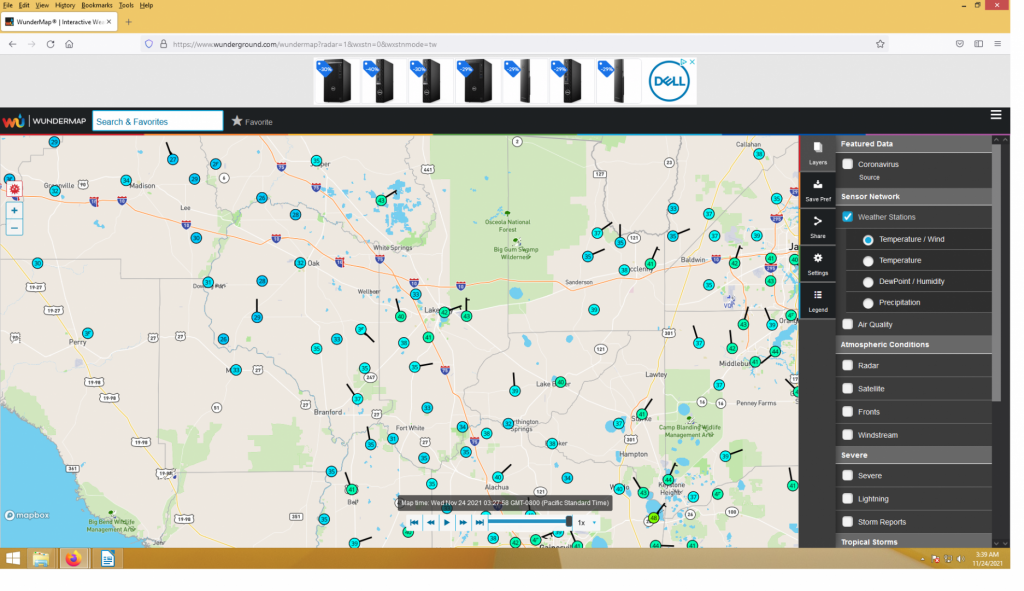Click the Search & Favorites field
The image size is (1024, 591).
click(159, 123)
